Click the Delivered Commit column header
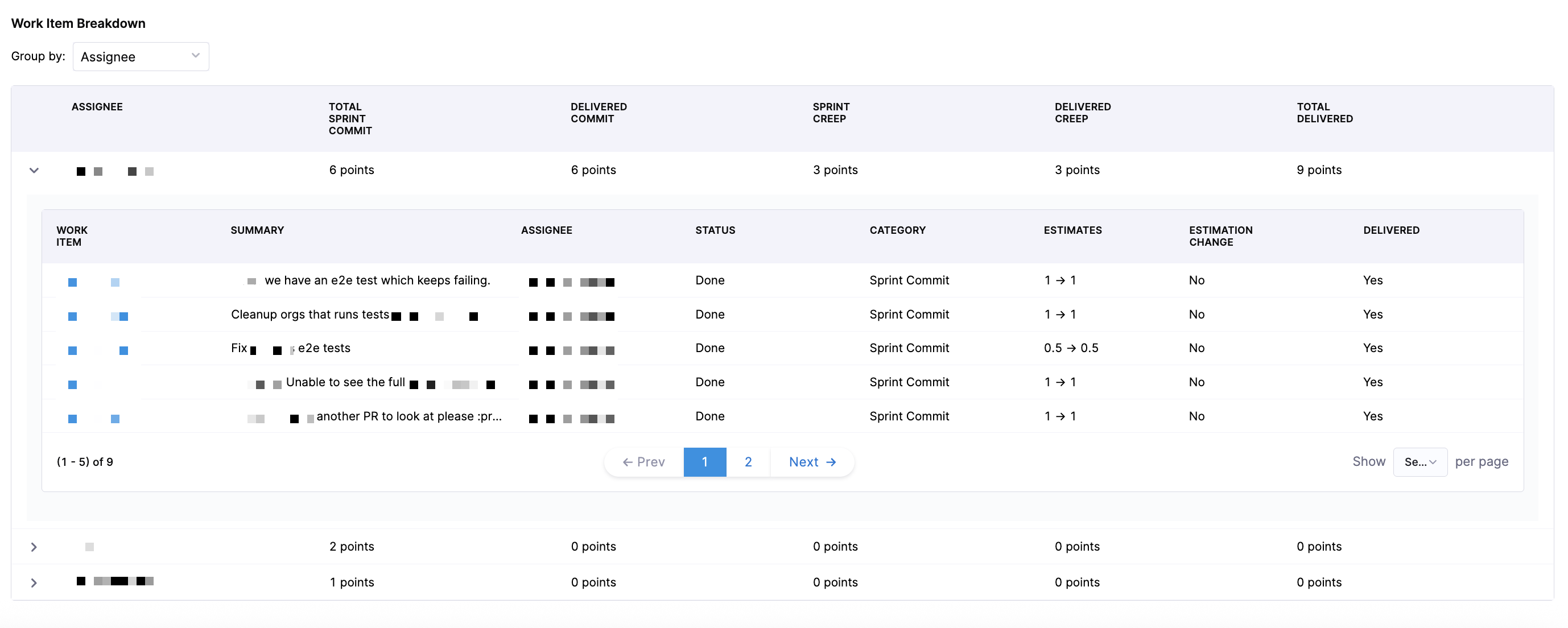 point(599,113)
